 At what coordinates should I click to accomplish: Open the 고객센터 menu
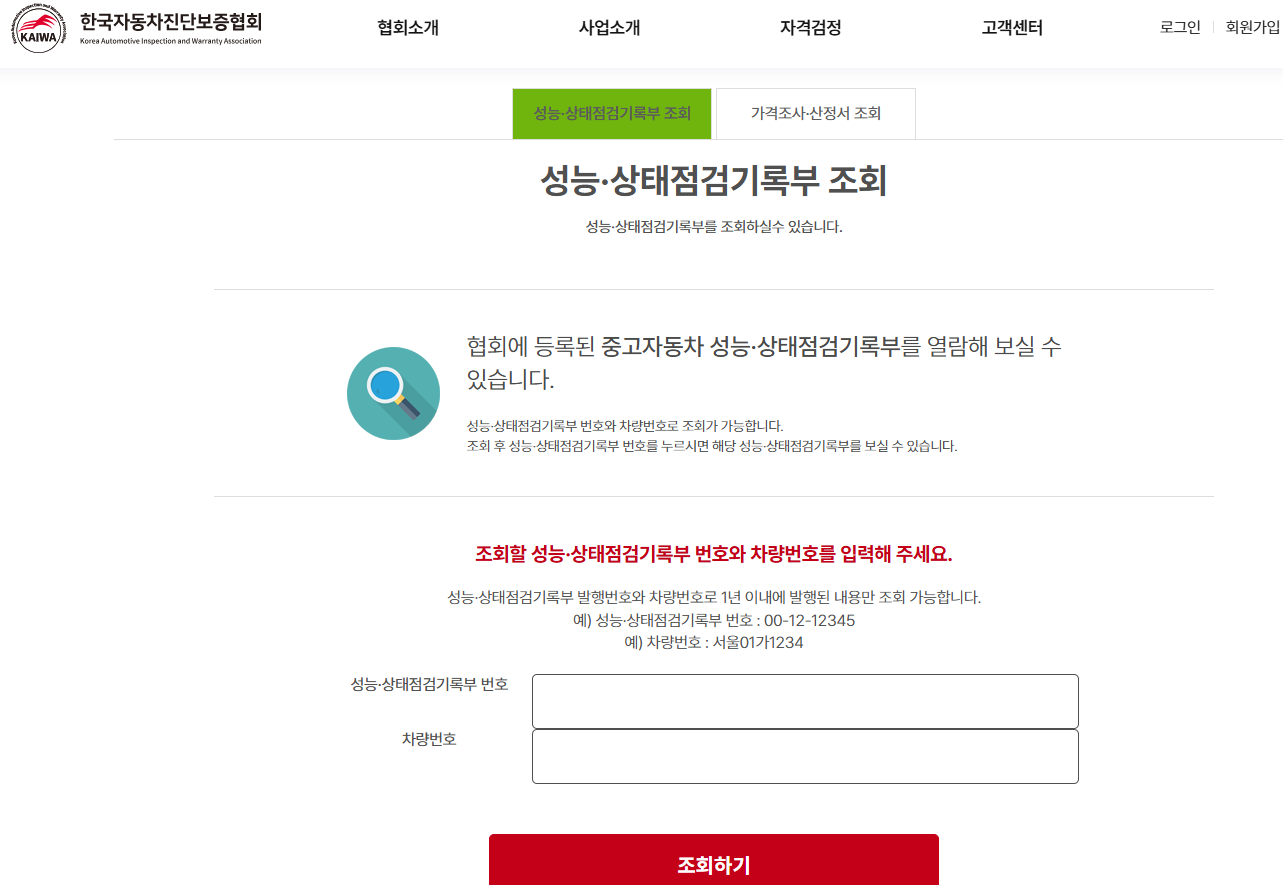tap(1012, 28)
